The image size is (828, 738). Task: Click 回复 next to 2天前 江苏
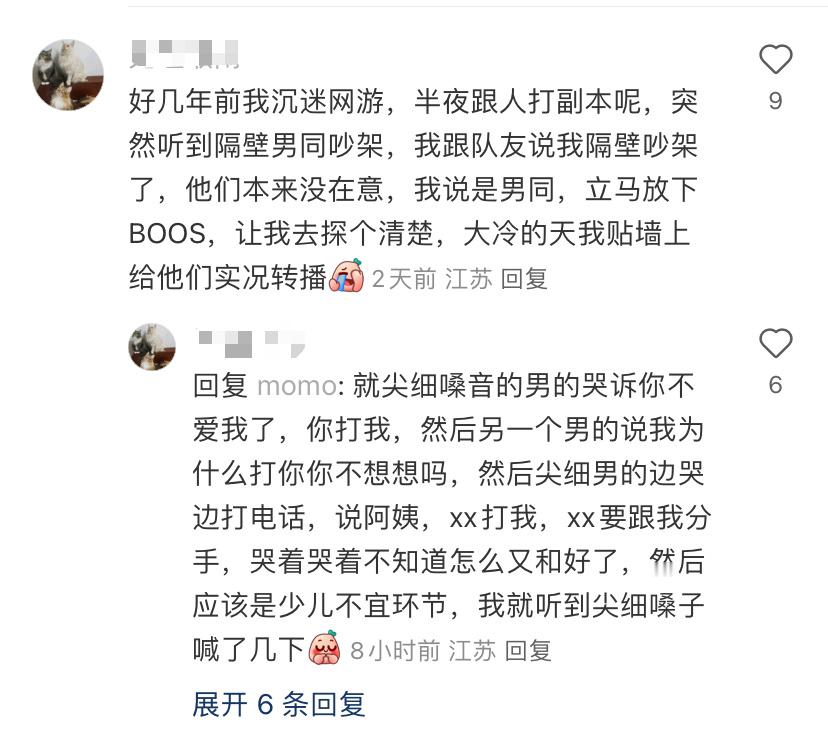click(524, 279)
